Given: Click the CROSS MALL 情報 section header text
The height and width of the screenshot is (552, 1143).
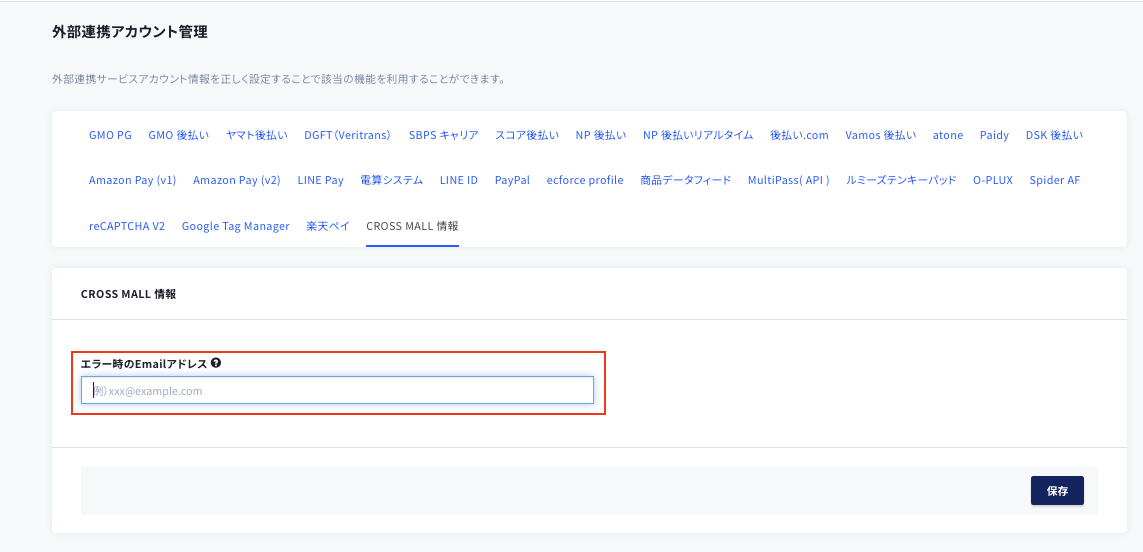Looking at the screenshot, I should coord(128,295).
